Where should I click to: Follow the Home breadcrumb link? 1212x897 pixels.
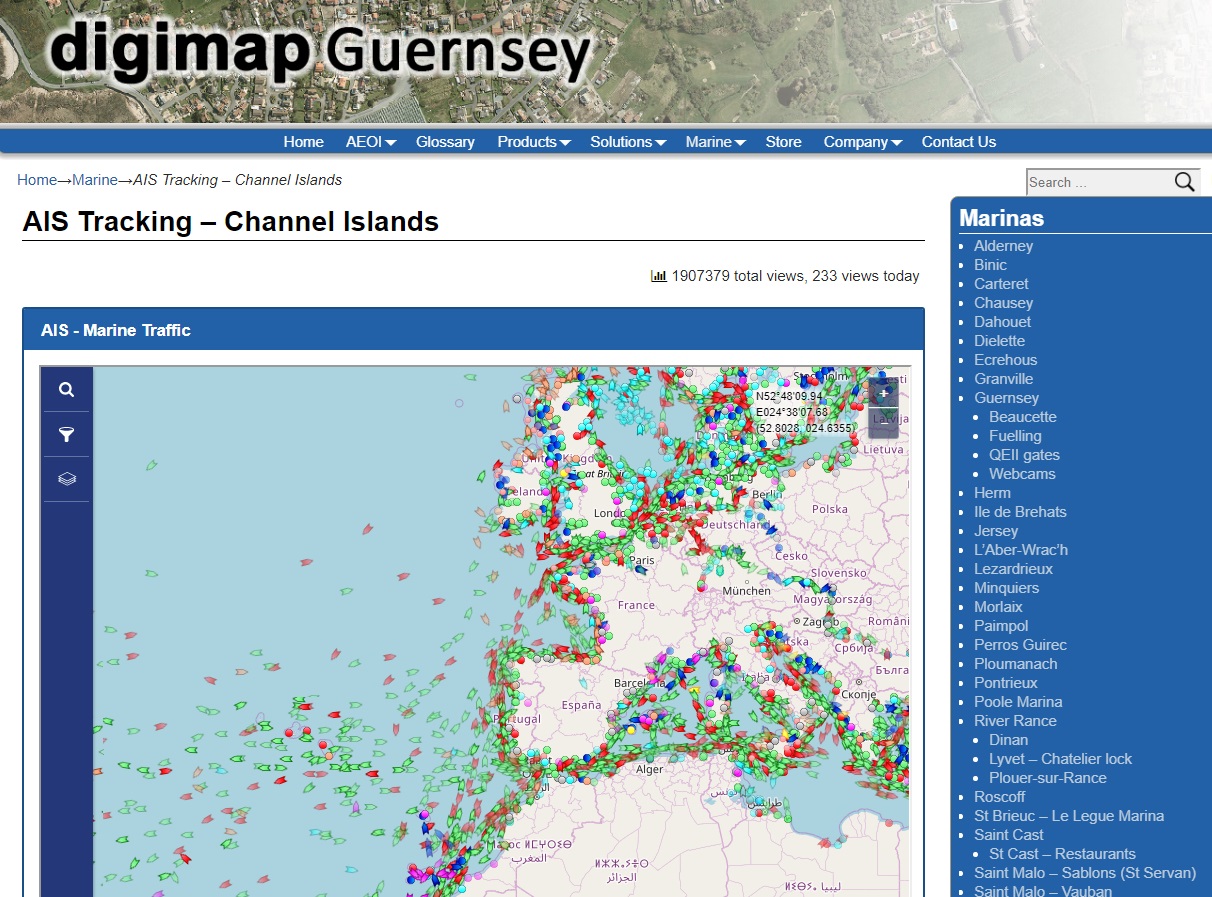click(x=37, y=180)
